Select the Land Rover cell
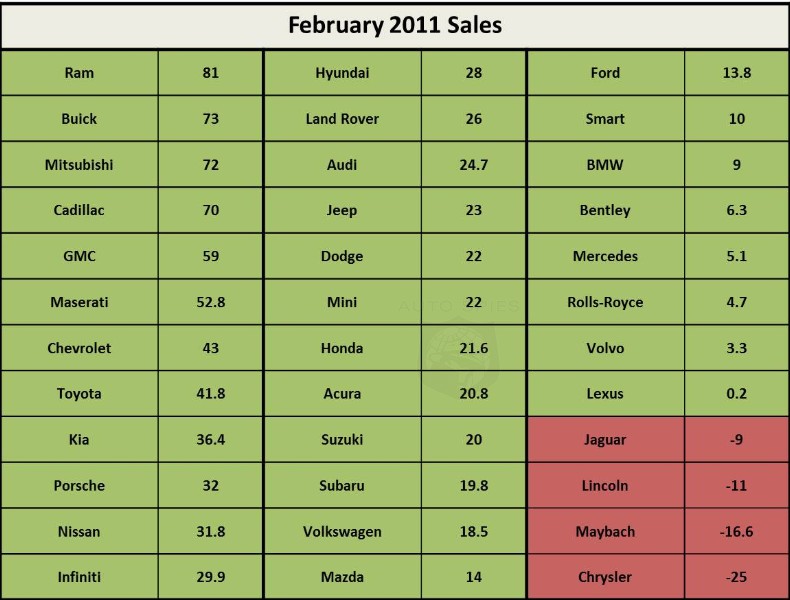Viewport: 790px width, 600px height. pyautogui.click(x=342, y=119)
